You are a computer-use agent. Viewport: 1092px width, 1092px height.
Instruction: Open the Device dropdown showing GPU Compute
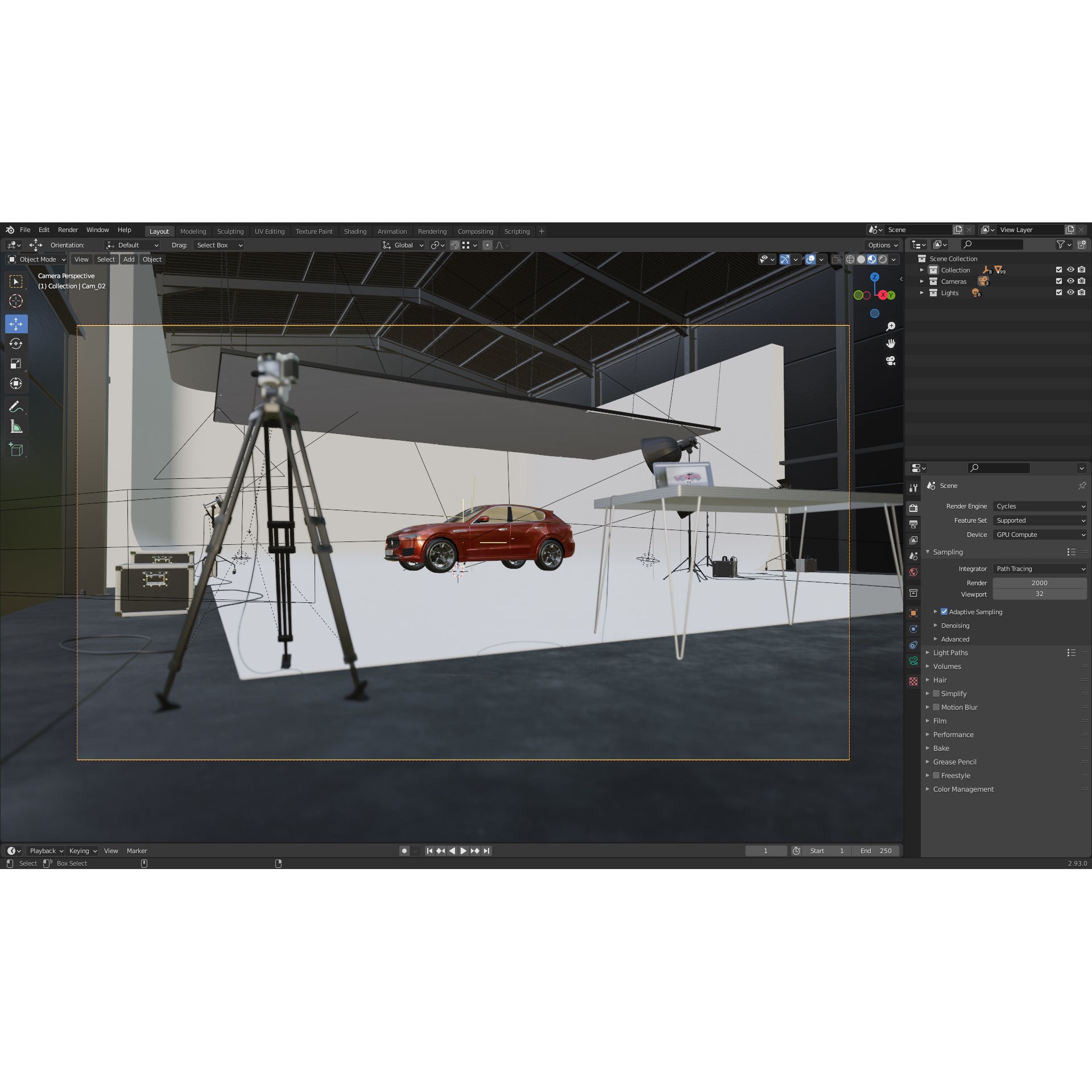click(x=1040, y=534)
